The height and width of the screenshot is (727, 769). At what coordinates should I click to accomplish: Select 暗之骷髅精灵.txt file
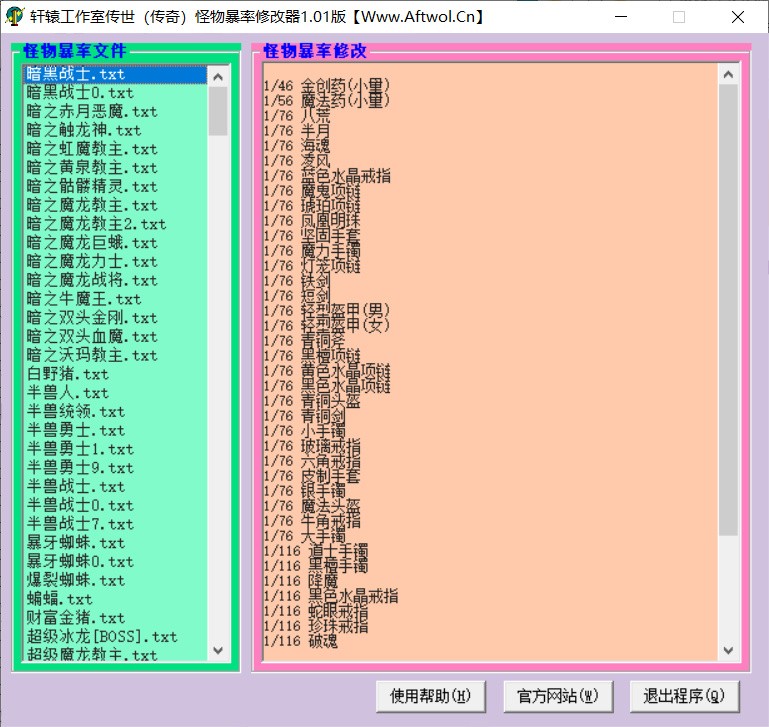[x=115, y=187]
